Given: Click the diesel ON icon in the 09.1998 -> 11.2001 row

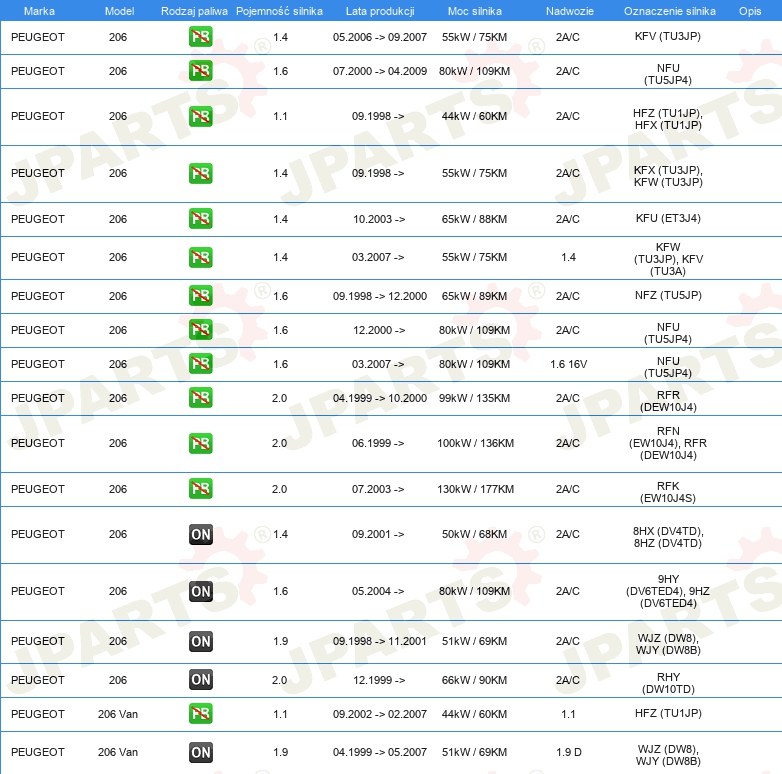Looking at the screenshot, I should click(201, 641).
